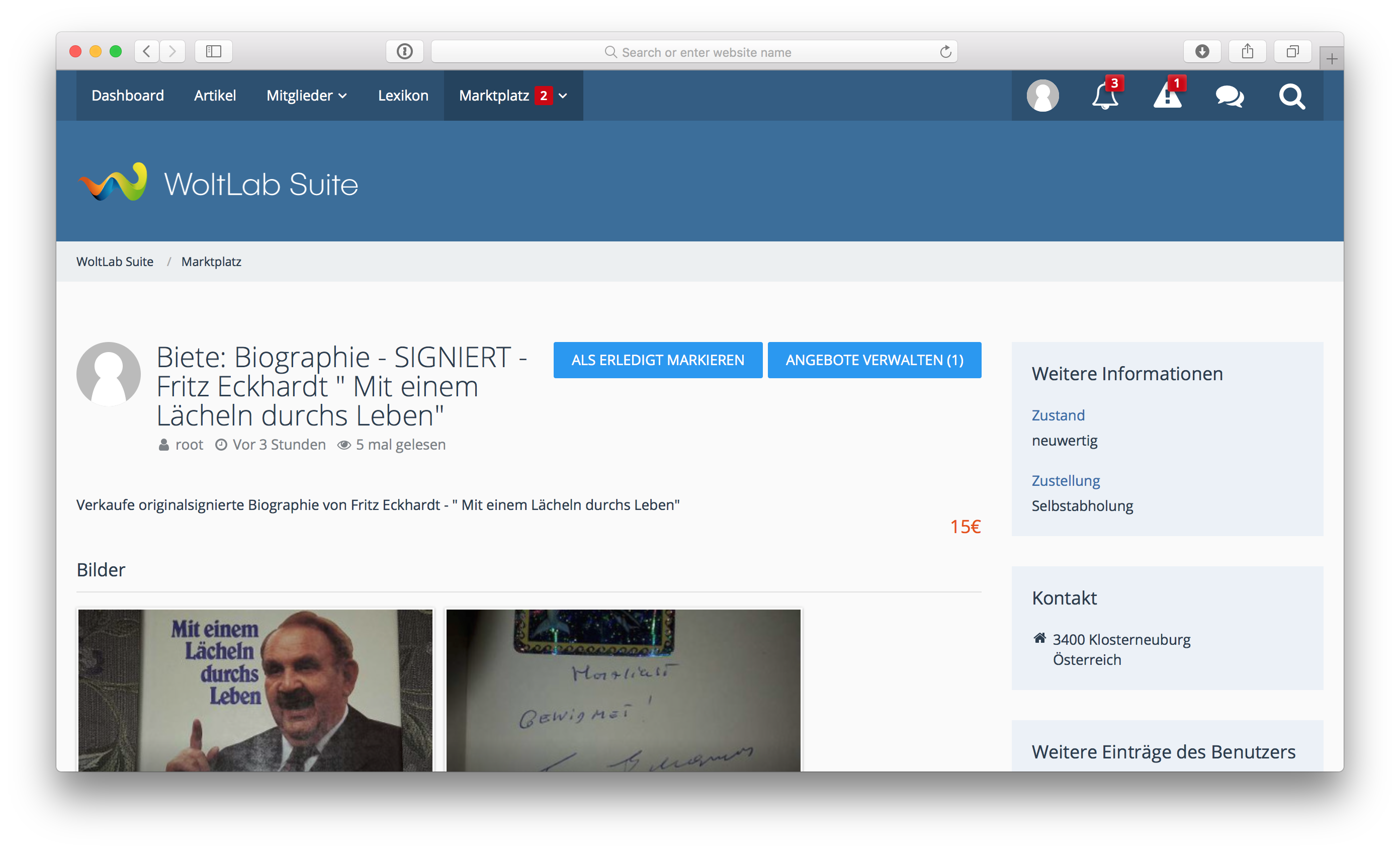Reload the page with refresh icon
The image size is (1400, 852).
pyautogui.click(x=945, y=52)
